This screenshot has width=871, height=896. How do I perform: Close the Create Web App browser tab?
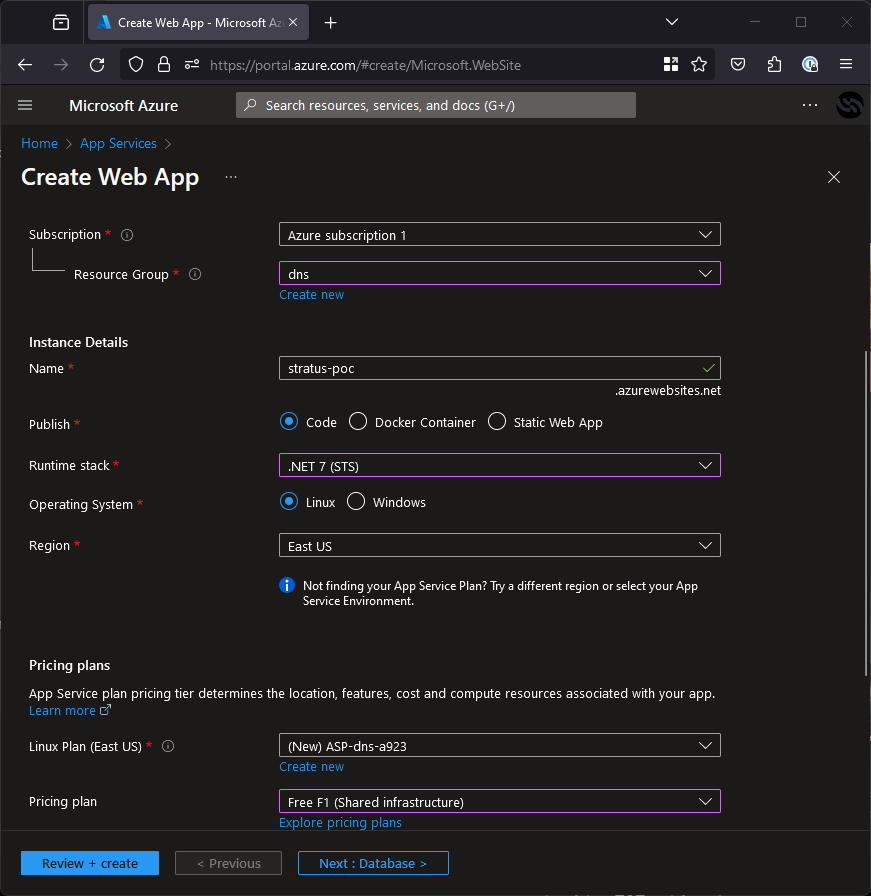293,22
